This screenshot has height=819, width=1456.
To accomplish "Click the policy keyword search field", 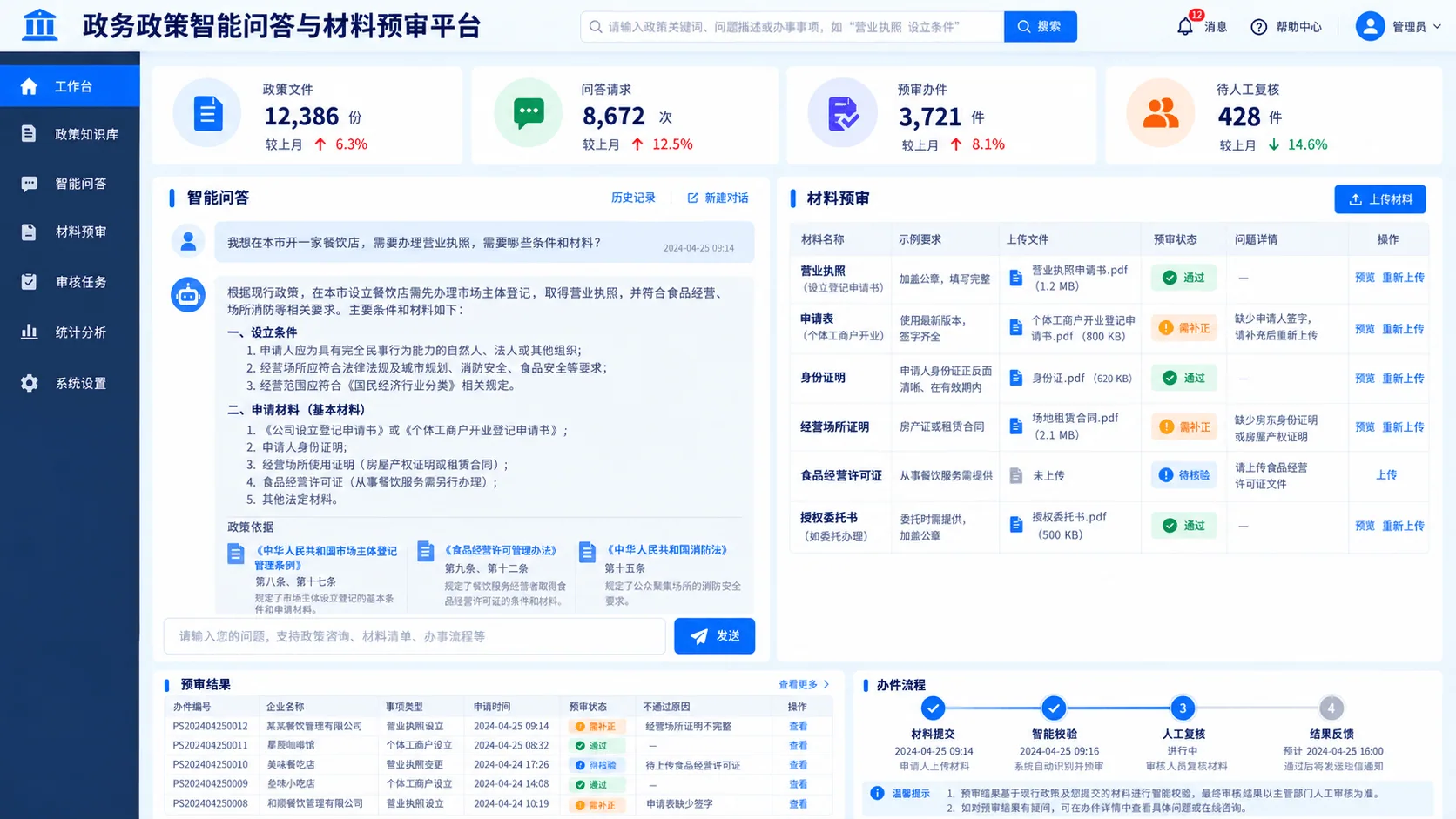I will 792,27.
